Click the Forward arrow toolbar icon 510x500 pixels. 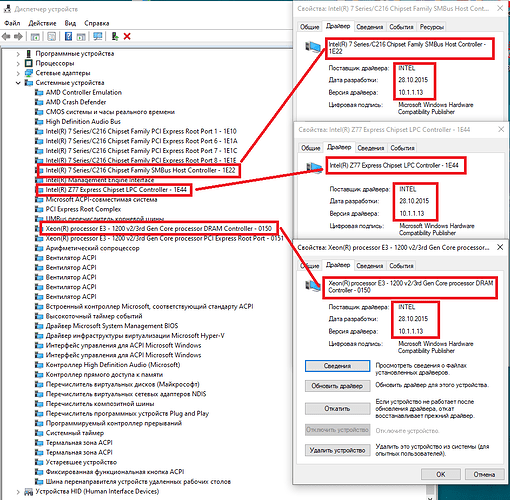tap(18, 36)
